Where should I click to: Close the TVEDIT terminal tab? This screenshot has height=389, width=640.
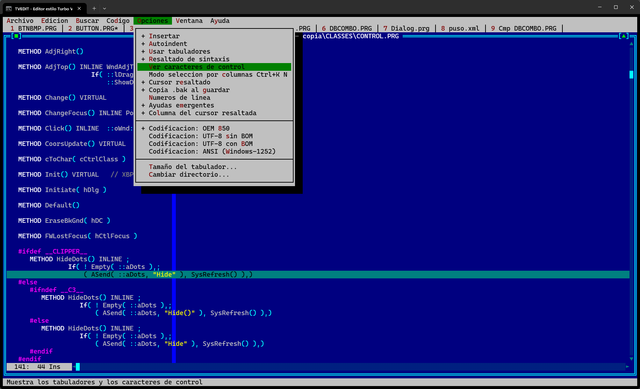click(x=79, y=8)
